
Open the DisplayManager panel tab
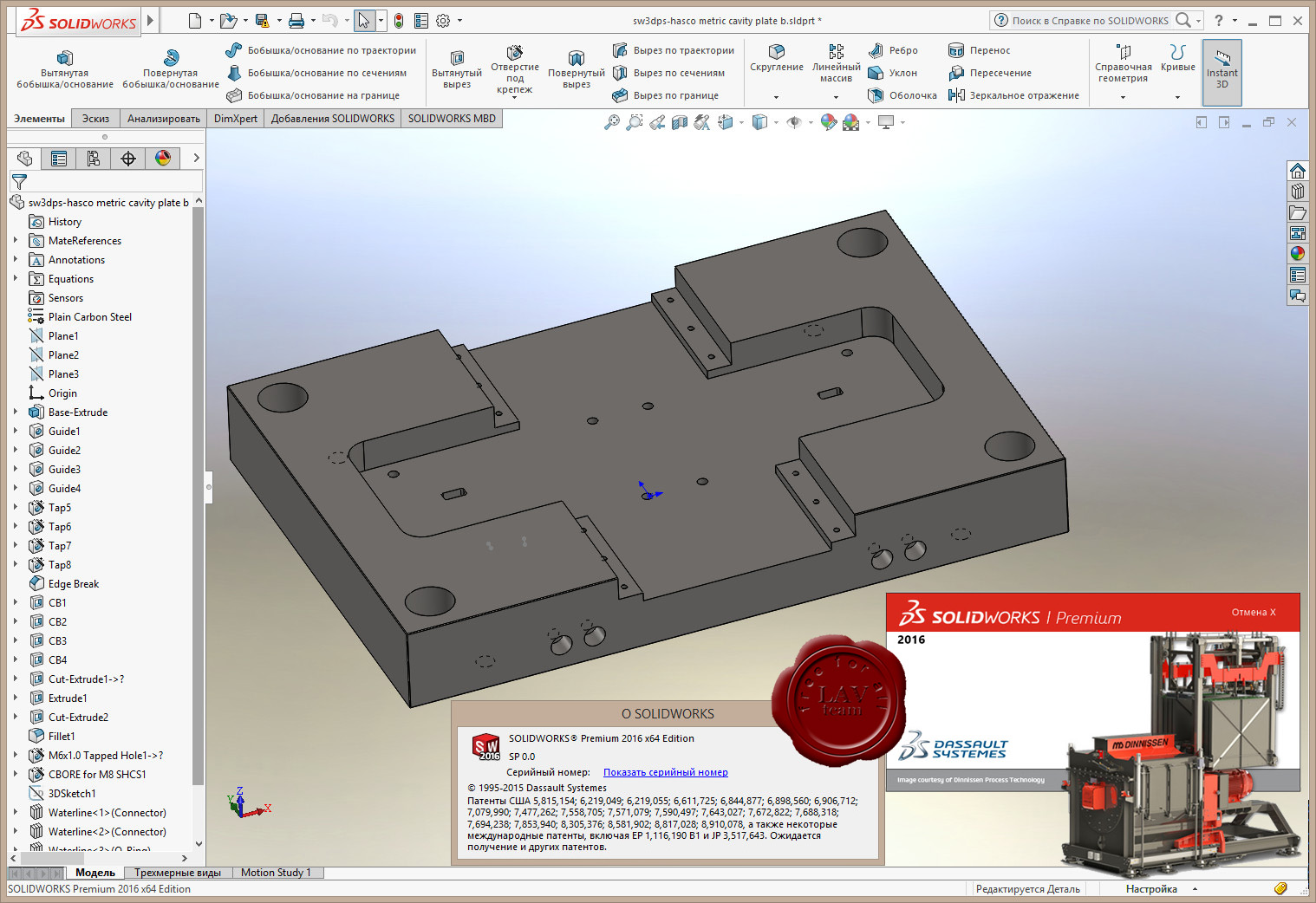[163, 158]
